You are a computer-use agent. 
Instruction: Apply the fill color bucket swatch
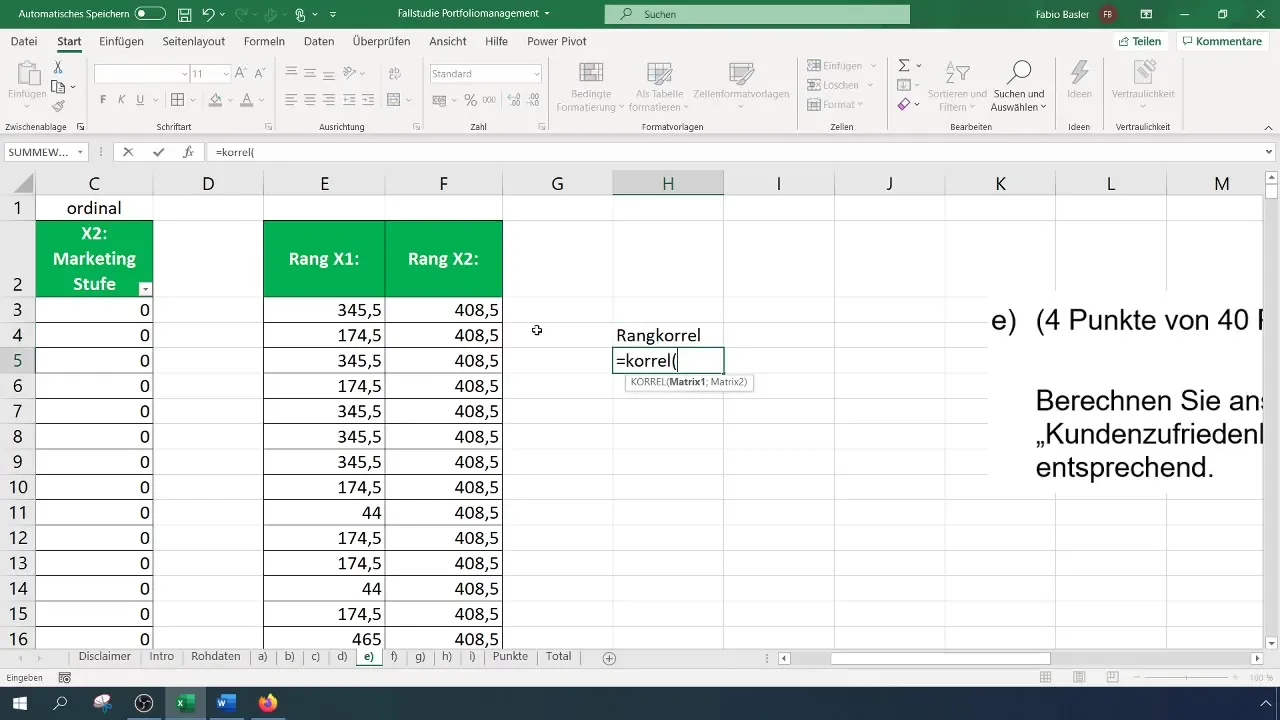pyautogui.click(x=215, y=100)
